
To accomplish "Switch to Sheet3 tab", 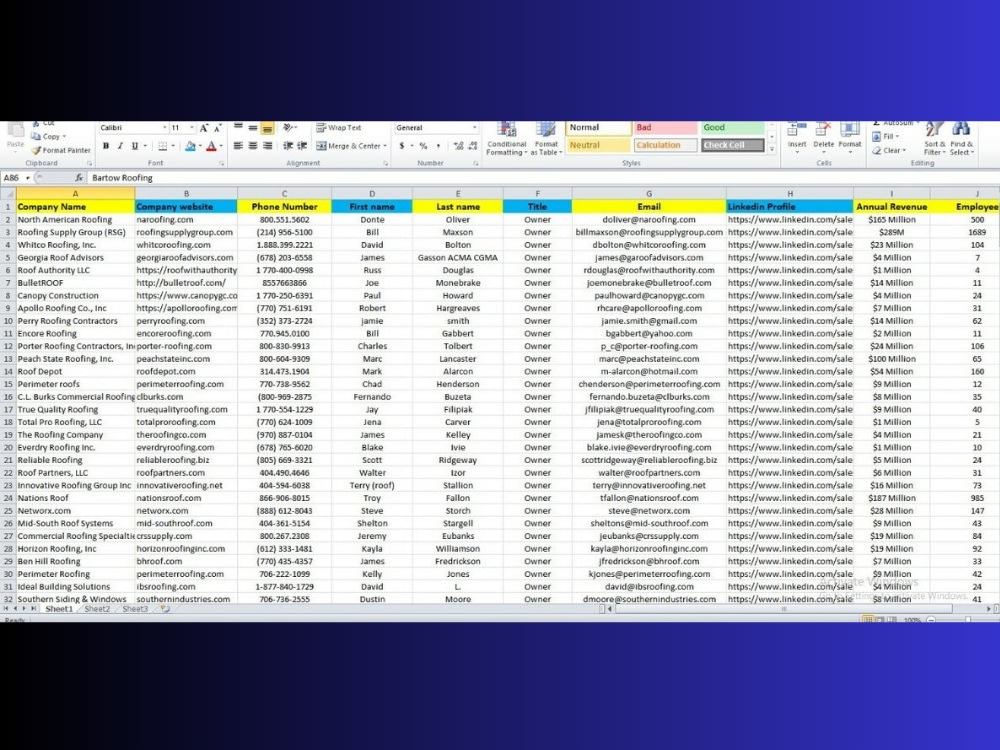I will (135, 609).
